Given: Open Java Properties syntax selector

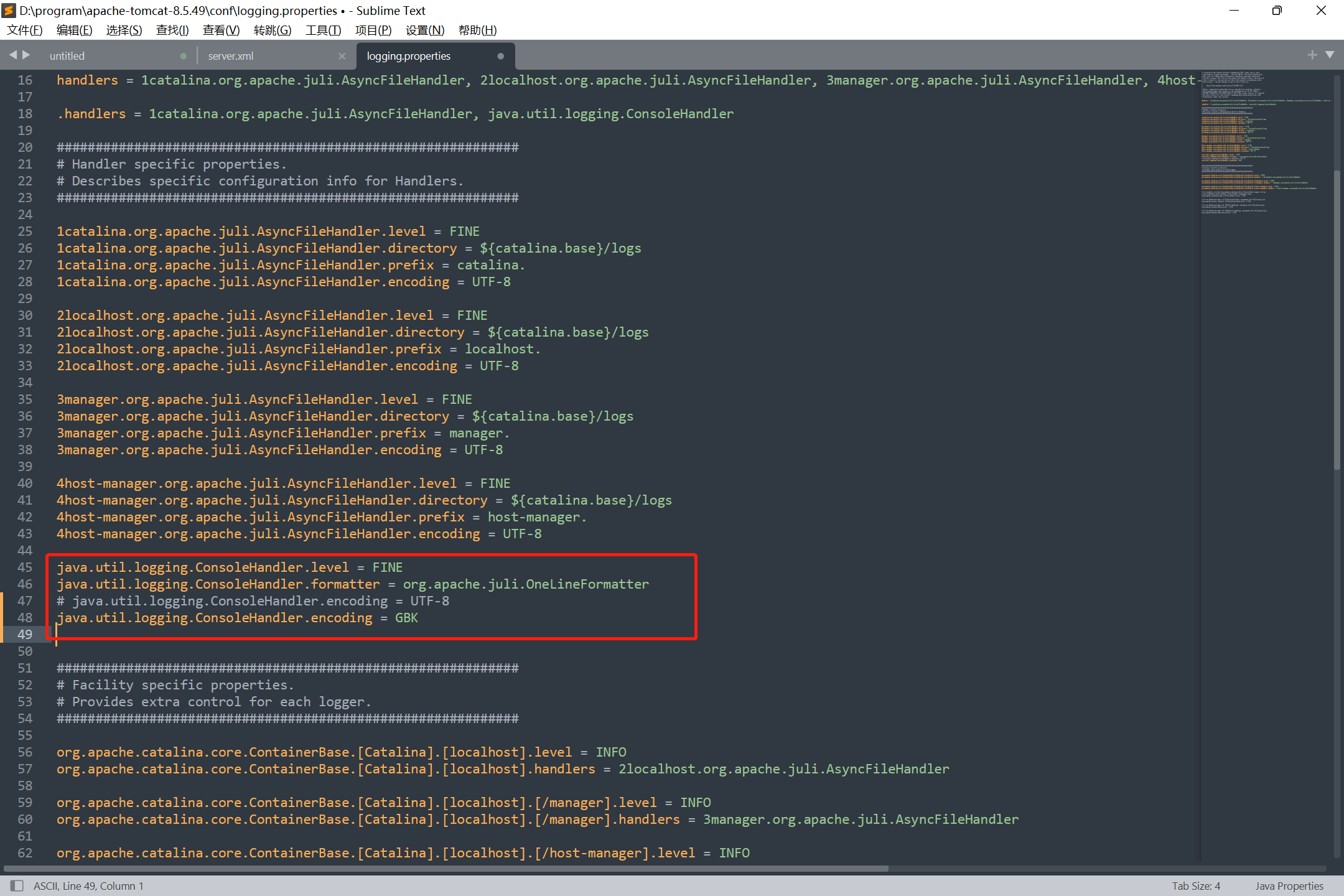Looking at the screenshot, I should 1289,885.
